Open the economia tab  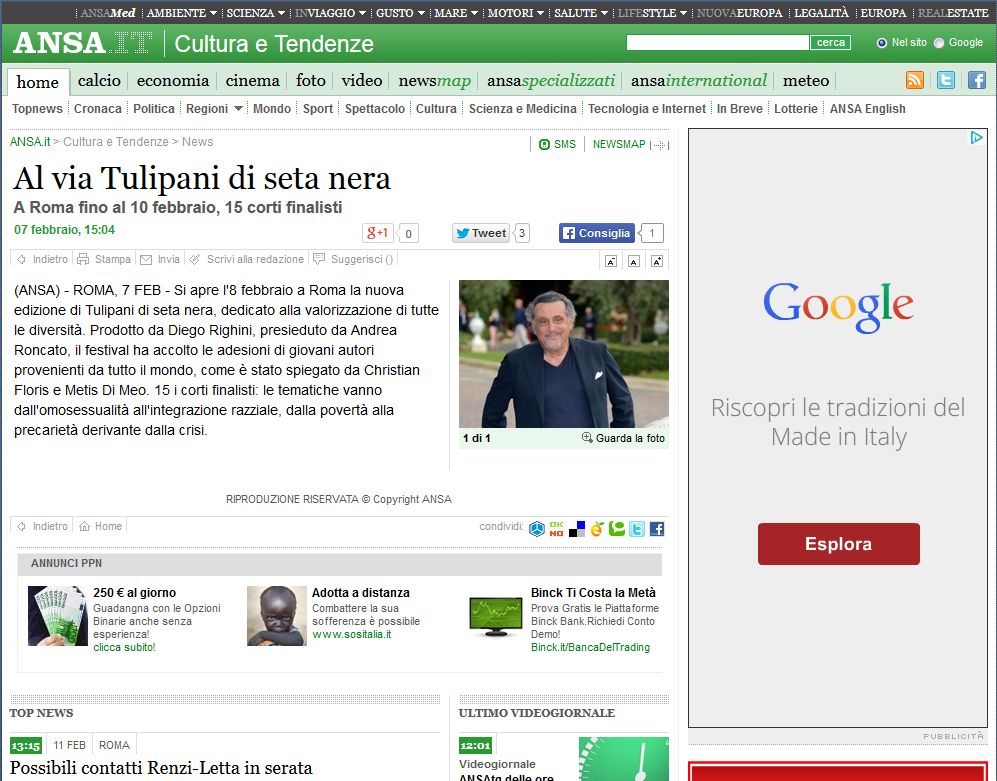(x=173, y=81)
